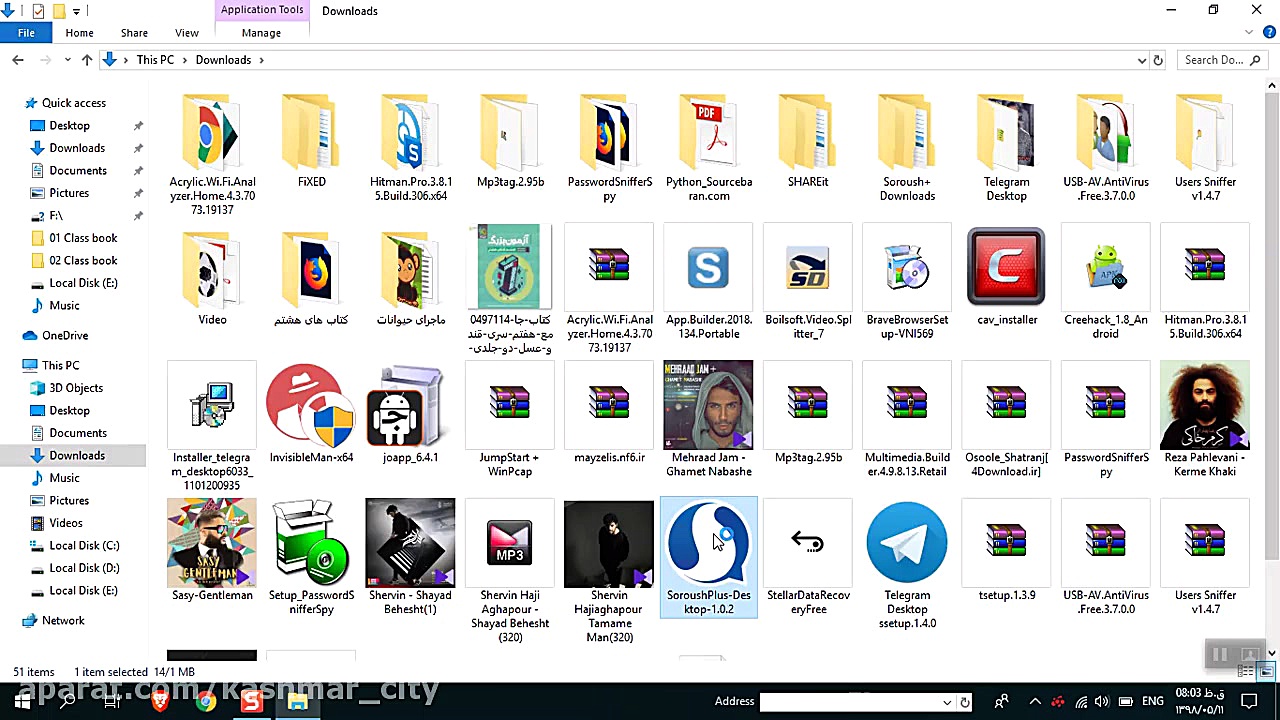Open the Recent locations dropdown arrow

pyautogui.click(x=68, y=60)
